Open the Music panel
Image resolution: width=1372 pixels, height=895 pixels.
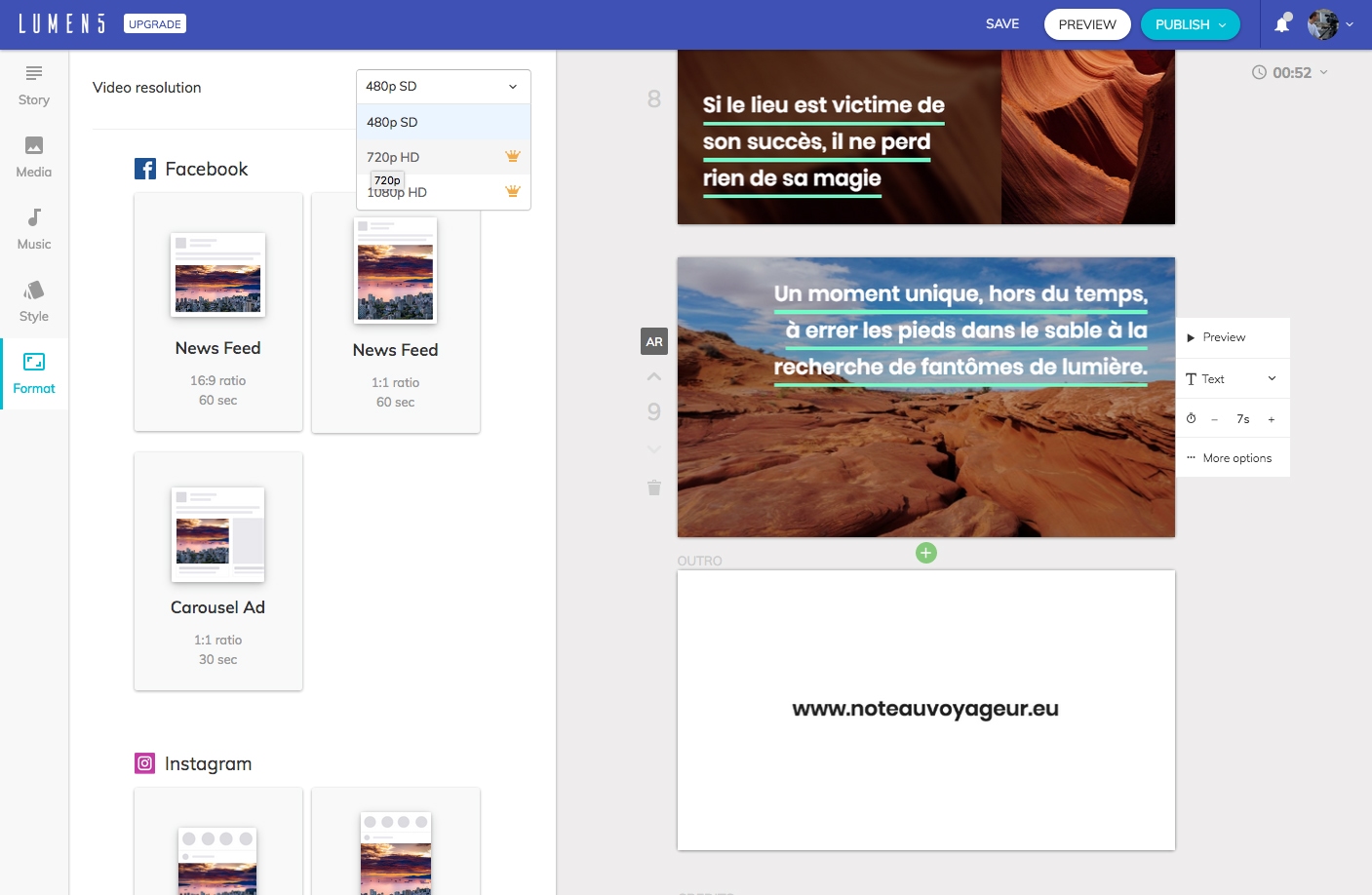coord(34,229)
